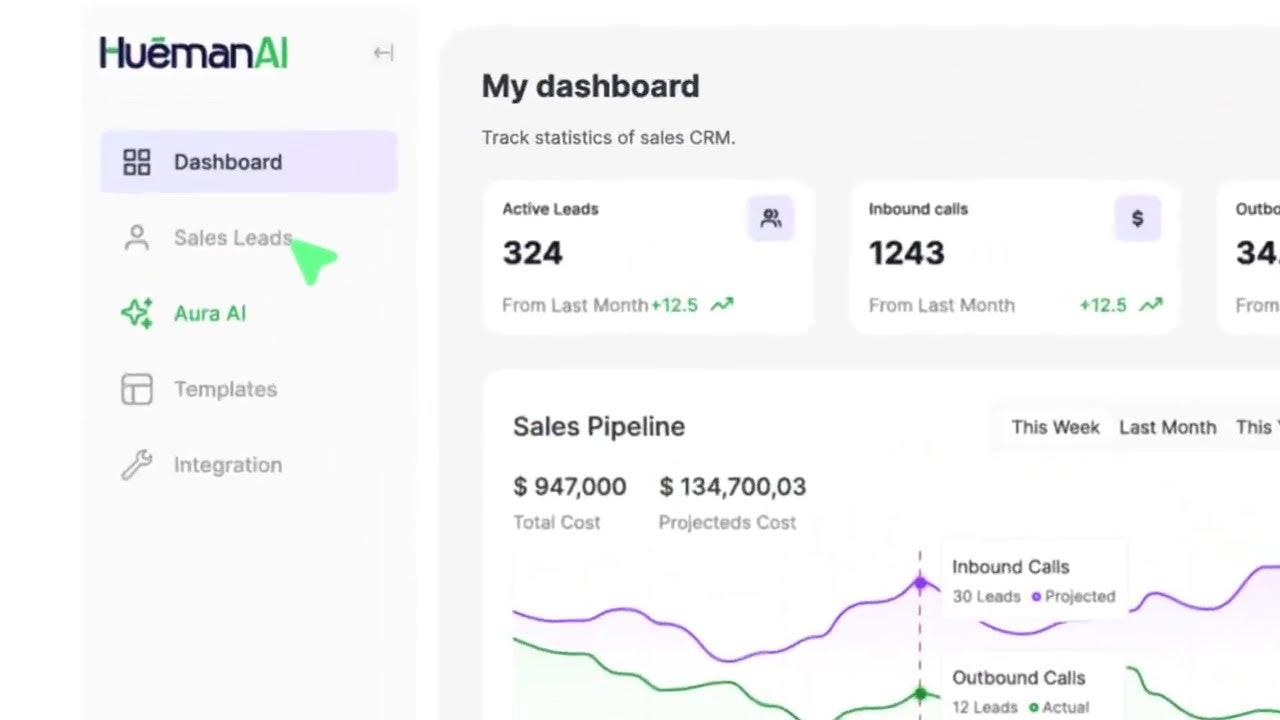This screenshot has height=720, width=1280.
Task: Navigate to the Integration page
Action: click(228, 465)
